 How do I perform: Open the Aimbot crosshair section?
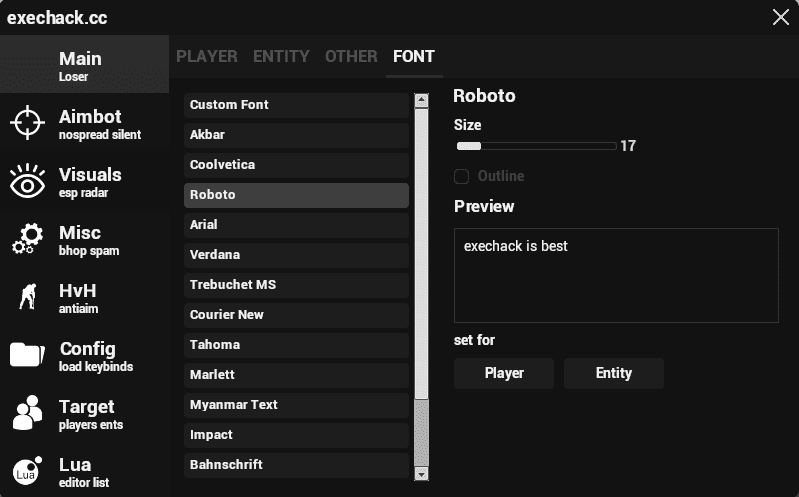click(84, 124)
